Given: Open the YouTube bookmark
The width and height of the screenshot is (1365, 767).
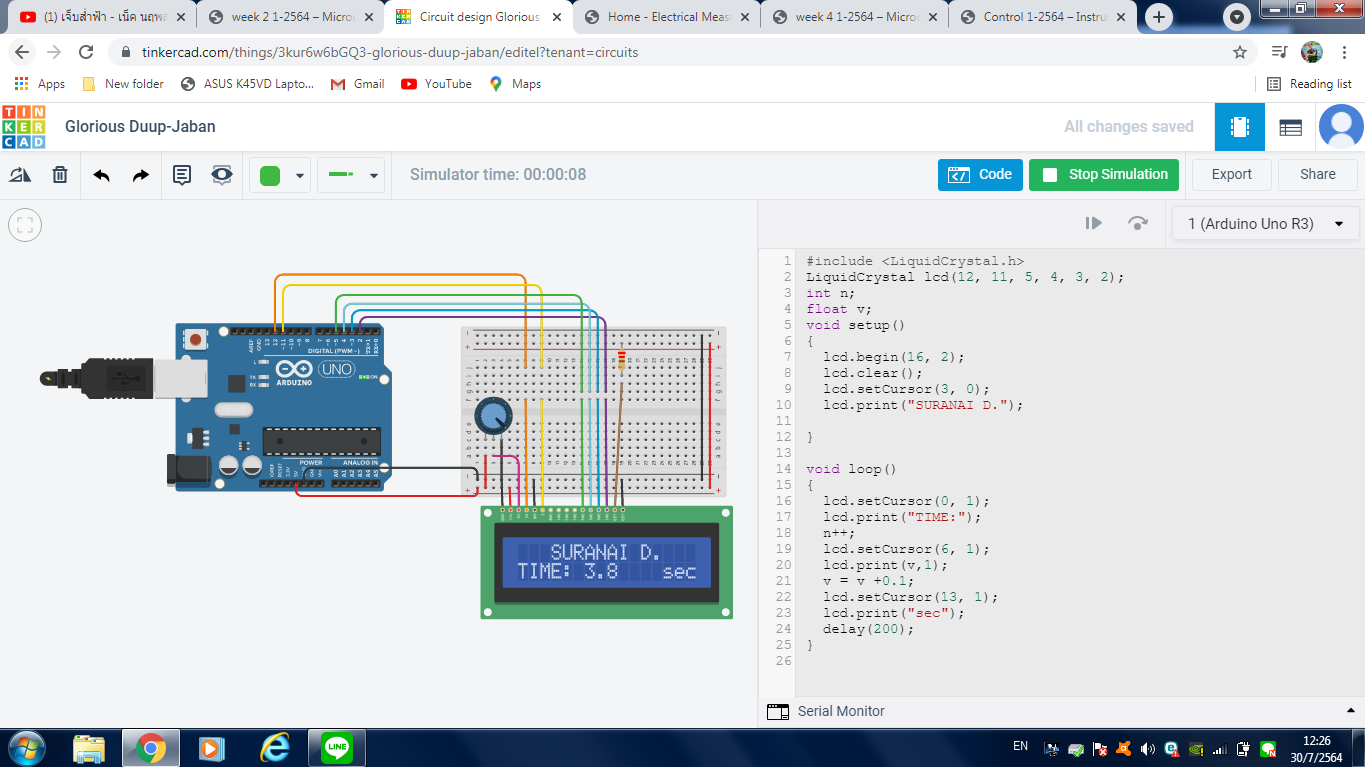Looking at the screenshot, I should (x=437, y=84).
